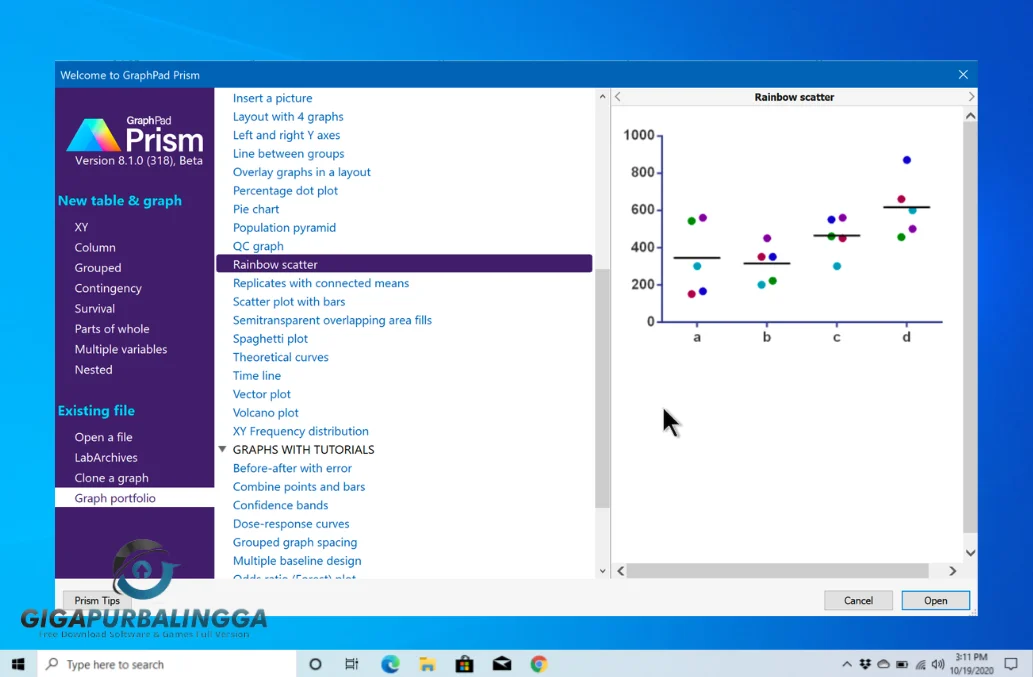Select Grouped table type
Screen dimensions: 1033x677
point(98,268)
